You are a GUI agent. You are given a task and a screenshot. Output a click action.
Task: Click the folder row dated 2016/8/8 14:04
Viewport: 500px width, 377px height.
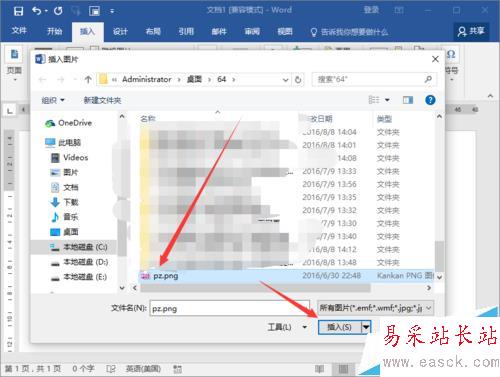287,132
